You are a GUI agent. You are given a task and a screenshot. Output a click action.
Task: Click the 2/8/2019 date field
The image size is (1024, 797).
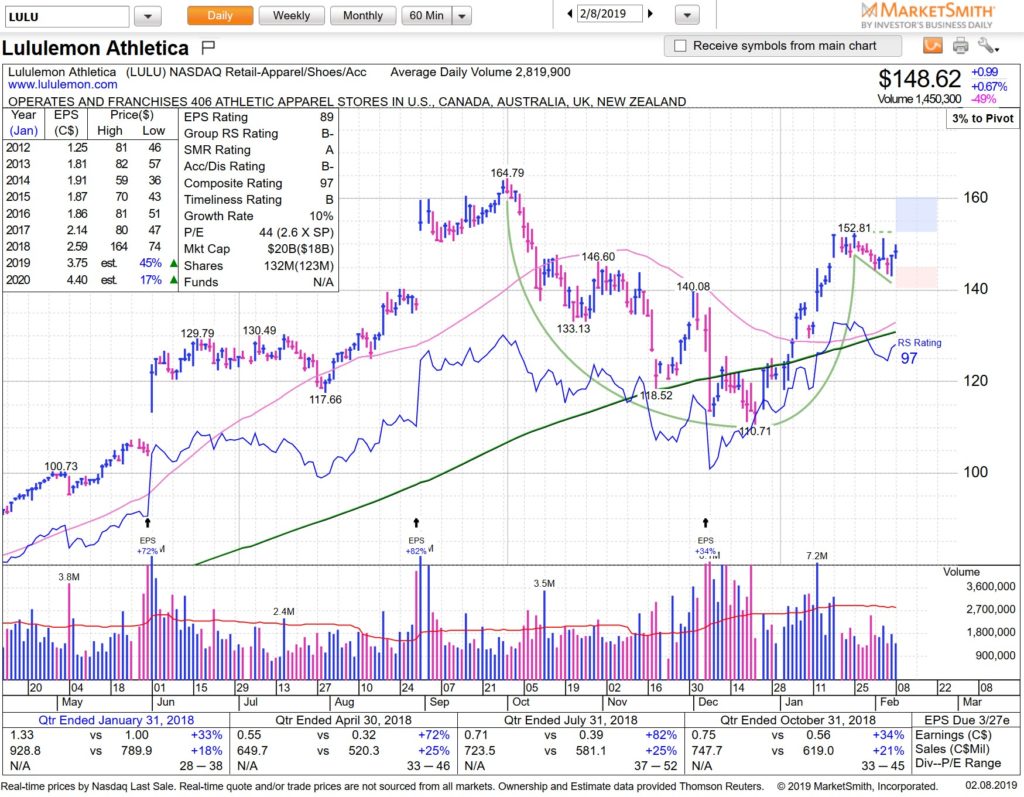610,14
